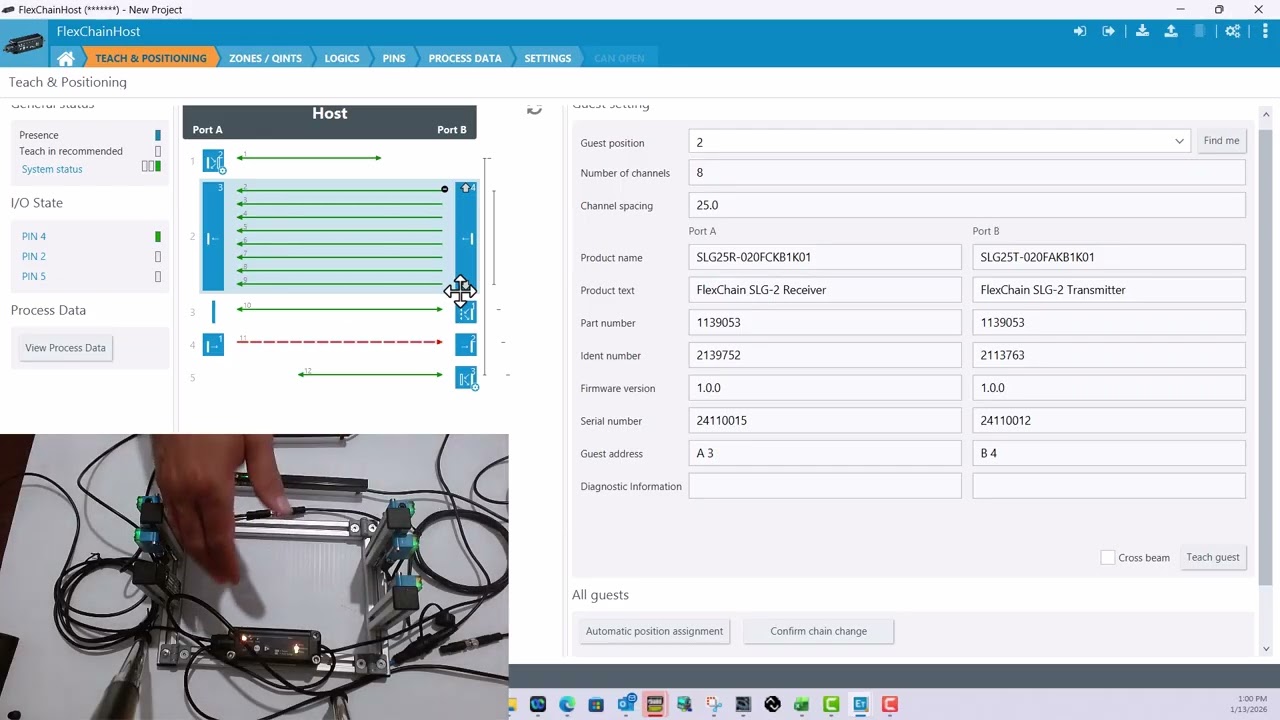Click the Port B Ident number 2113763
Viewport: 1280px width, 720px height.
coord(1109,355)
